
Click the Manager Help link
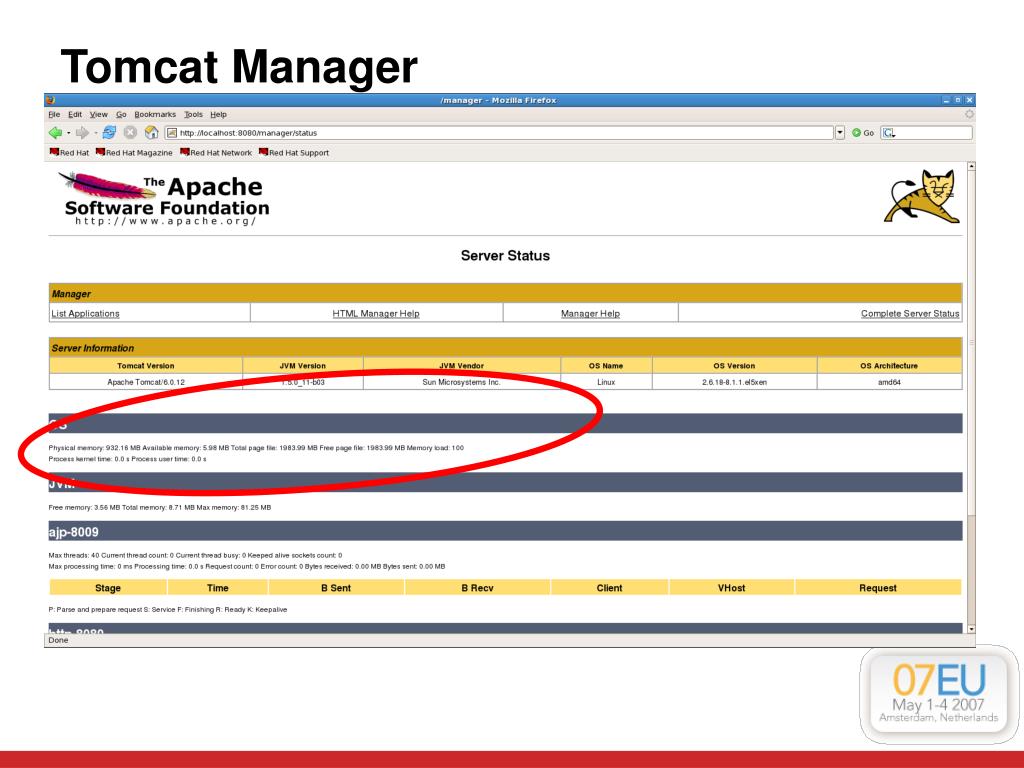590,313
